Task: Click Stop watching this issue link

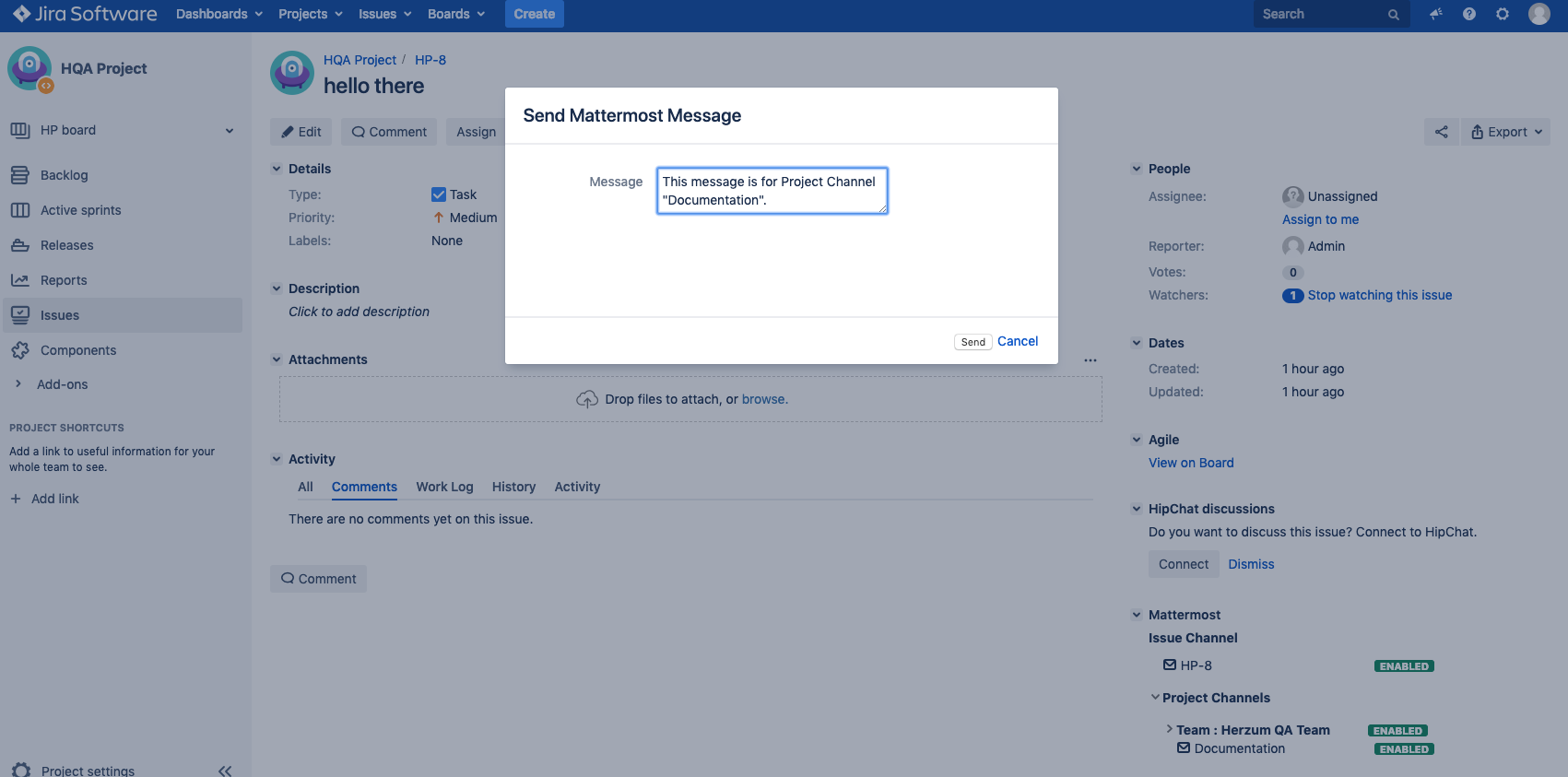Action: click(1379, 295)
